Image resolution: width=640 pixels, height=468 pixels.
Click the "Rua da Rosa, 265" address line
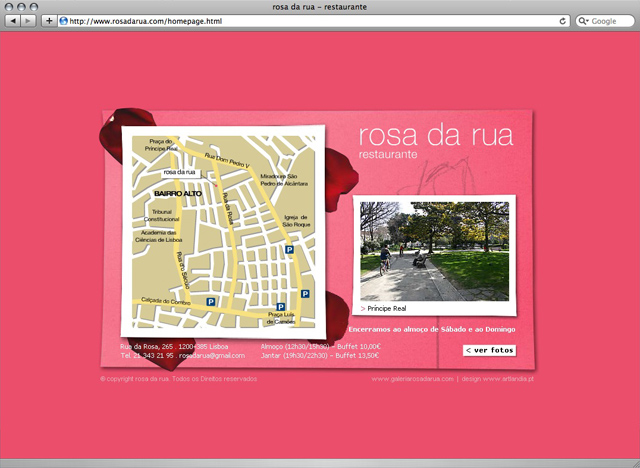click(x=174, y=346)
